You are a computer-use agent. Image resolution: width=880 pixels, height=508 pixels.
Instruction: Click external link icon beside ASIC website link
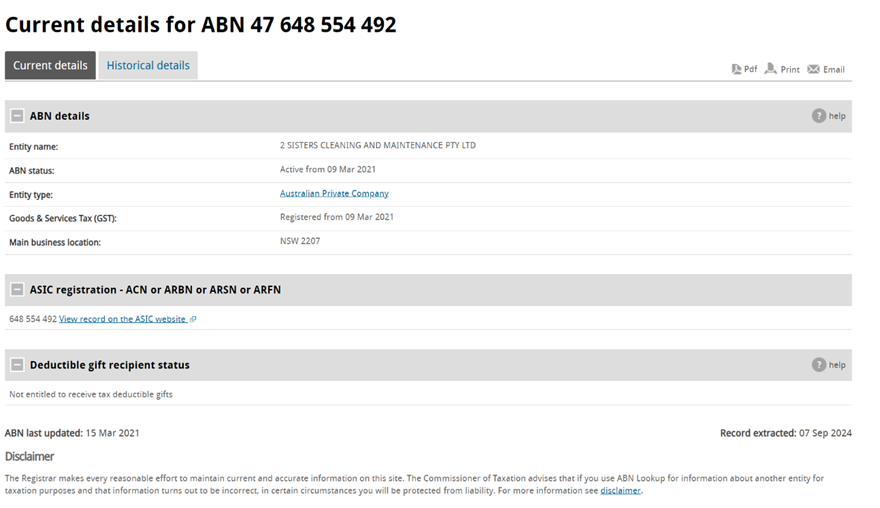[193, 319]
